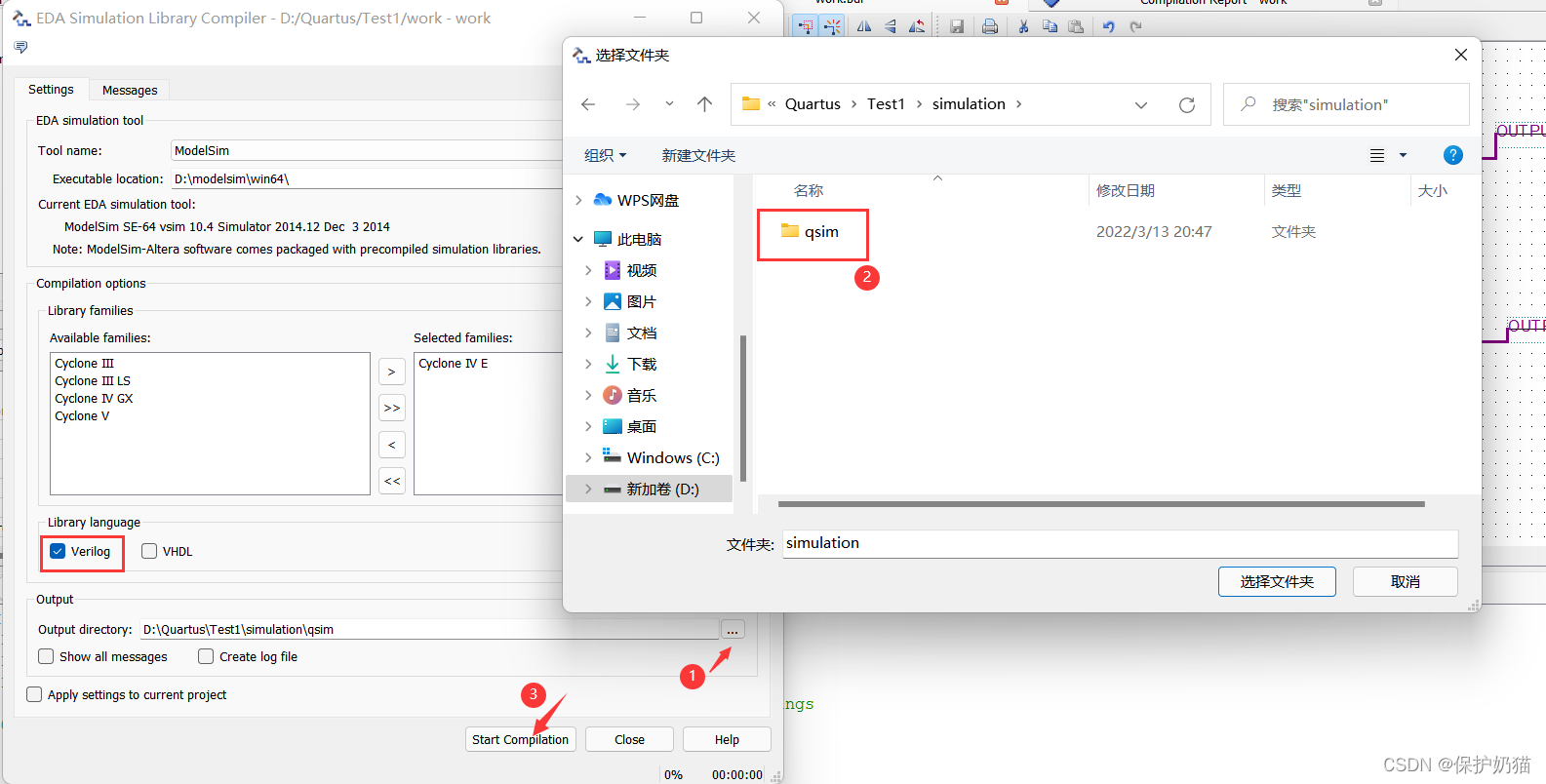This screenshot has width=1546, height=784.
Task: Open help in the folder dialog
Action: click(x=1452, y=155)
